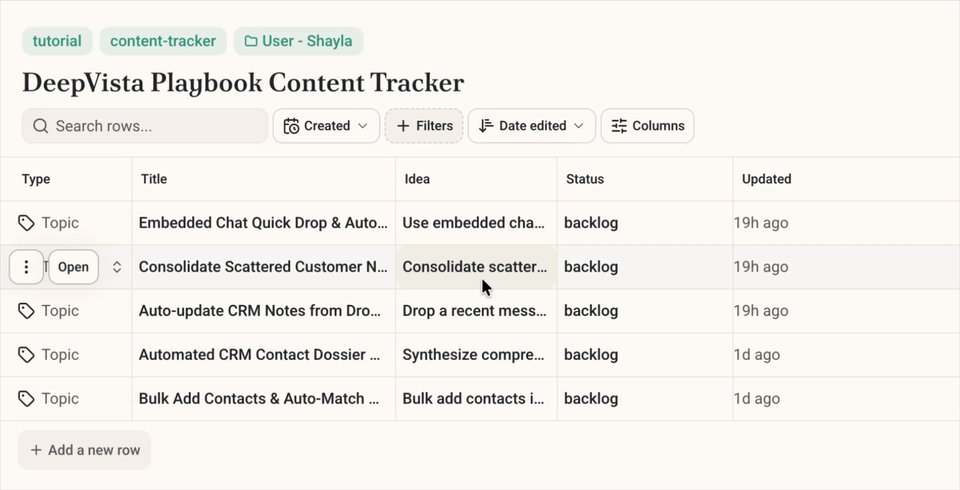Image resolution: width=960 pixels, height=490 pixels.
Task: Click Topic label in Bulk Add Contacts row
Action: [60, 399]
